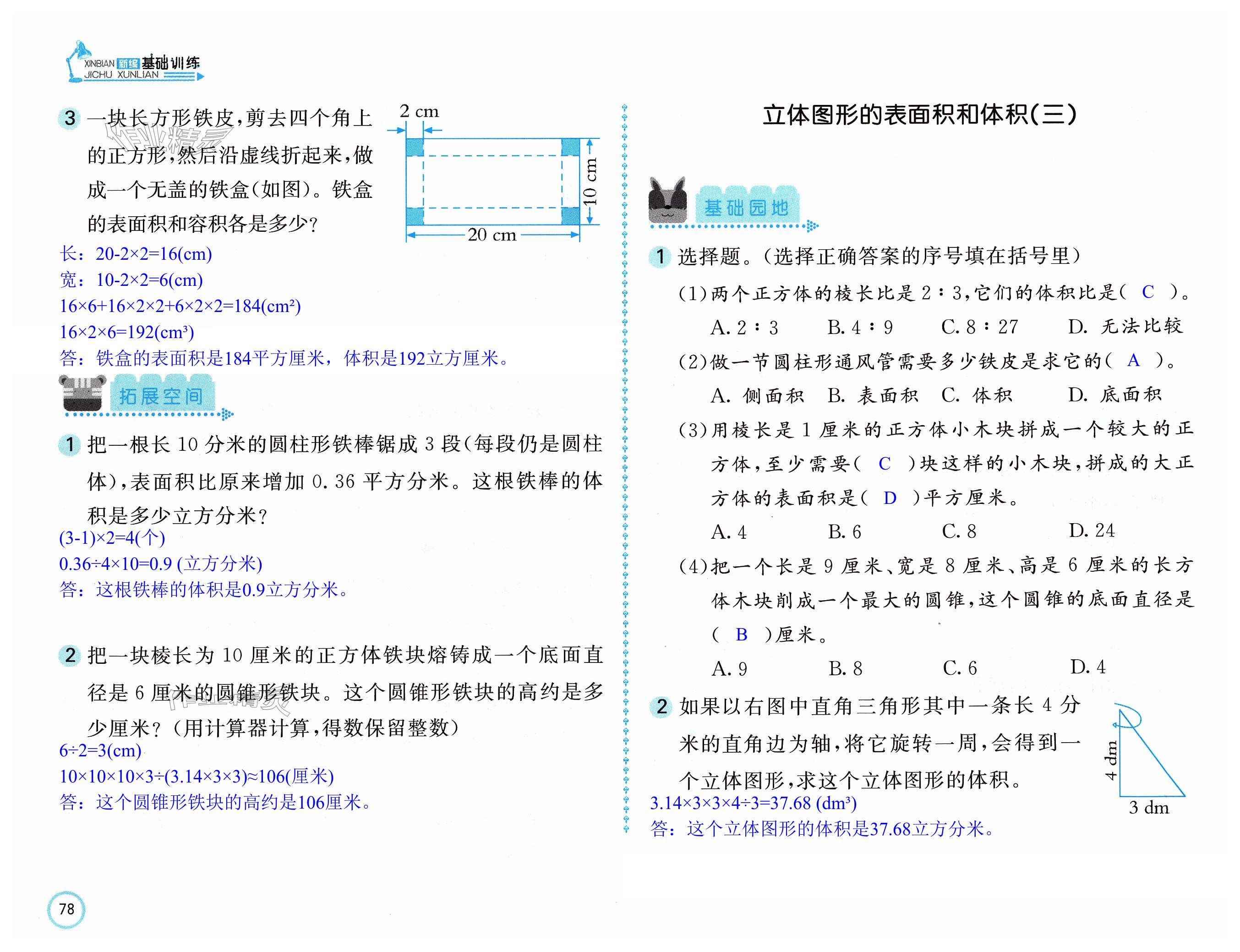Click the 4 dm triangle side label
This screenshot has height=952, width=1240.
[x=1110, y=761]
